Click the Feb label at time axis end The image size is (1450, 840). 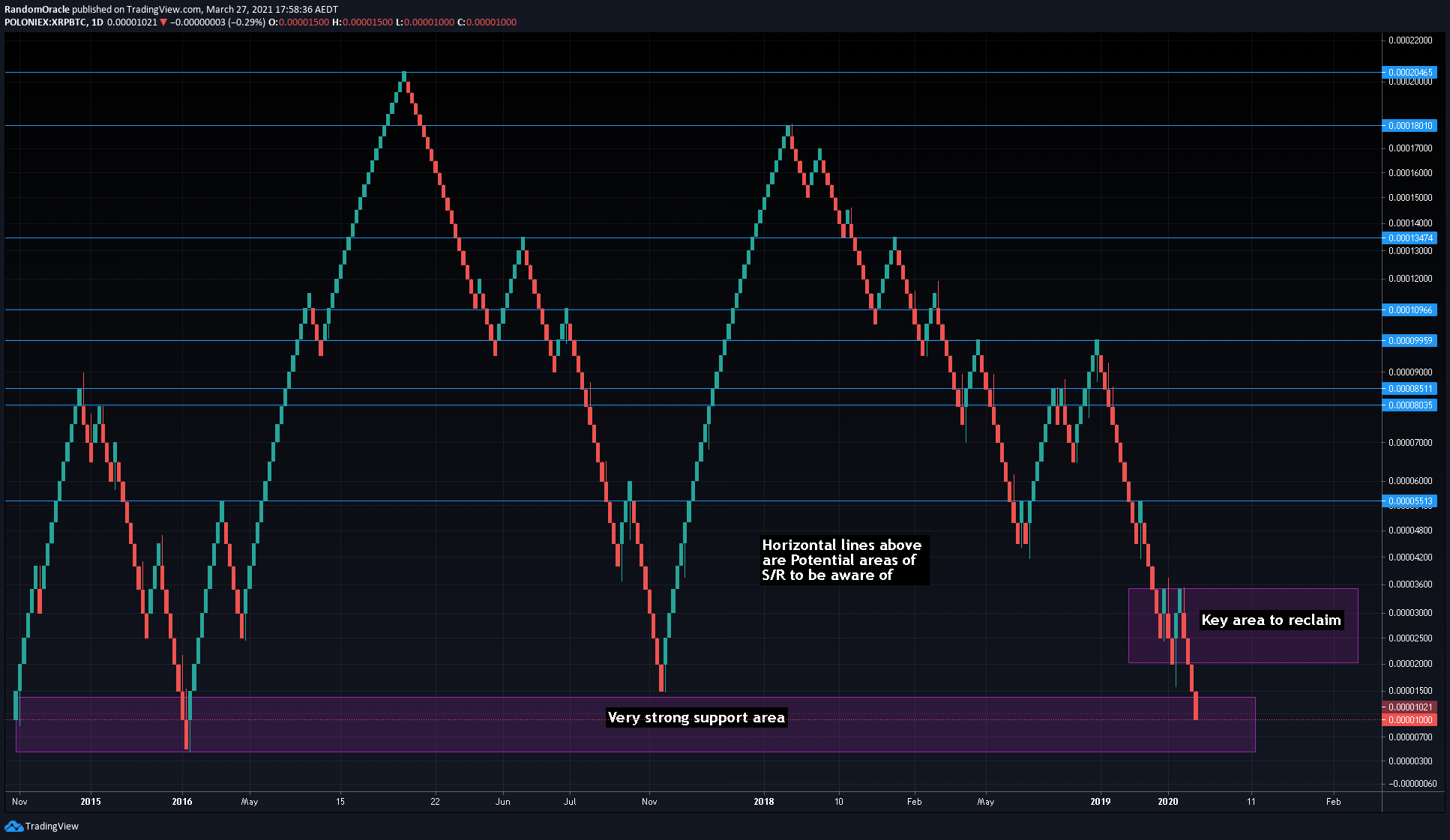pos(1333,802)
